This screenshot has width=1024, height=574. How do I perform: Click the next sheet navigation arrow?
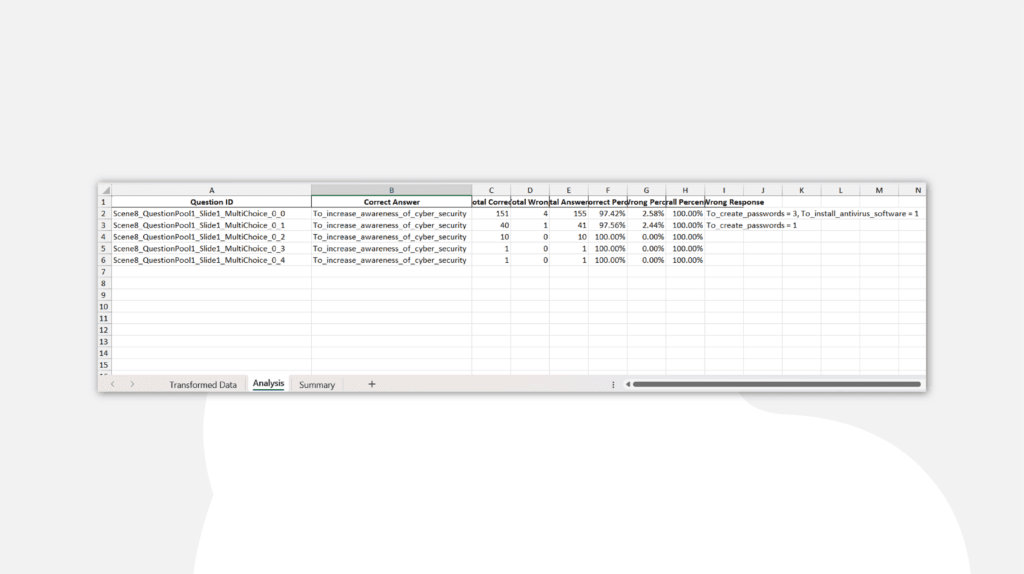[132, 384]
